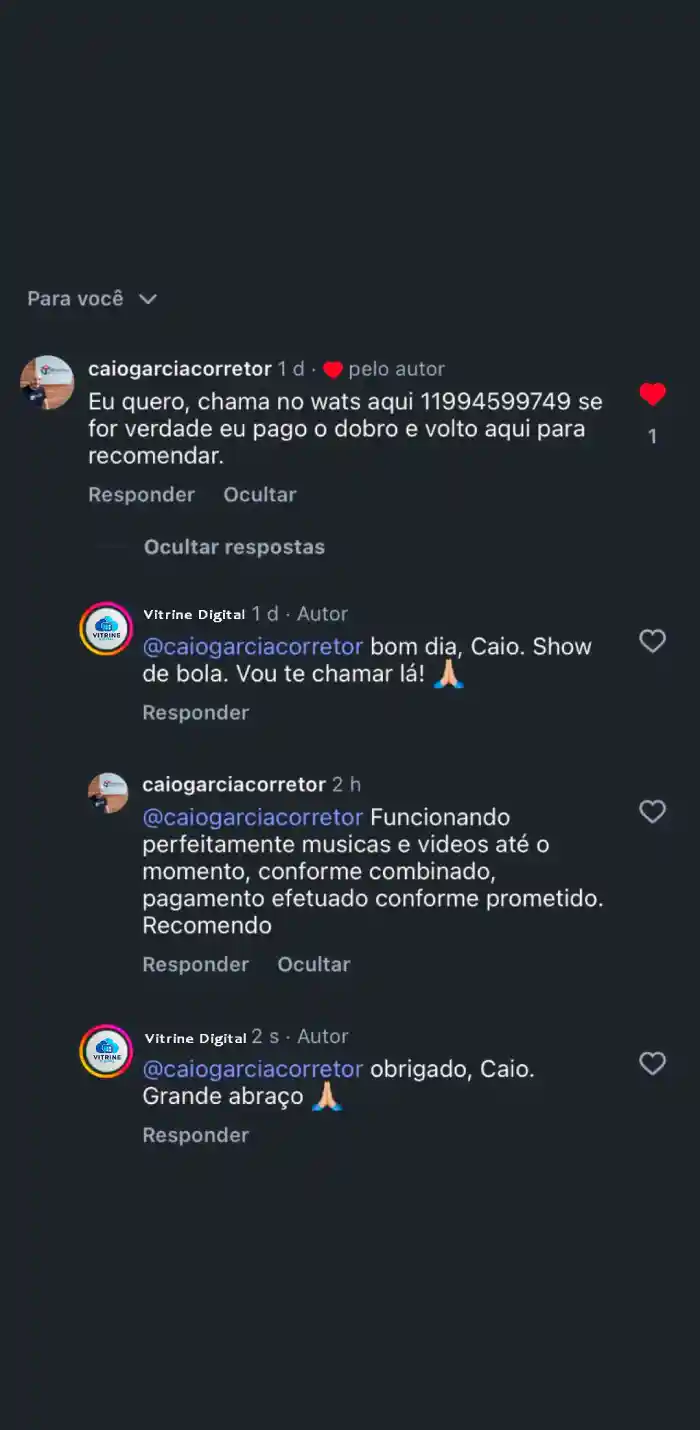Select the Vitrine Digital username label

coord(195,613)
